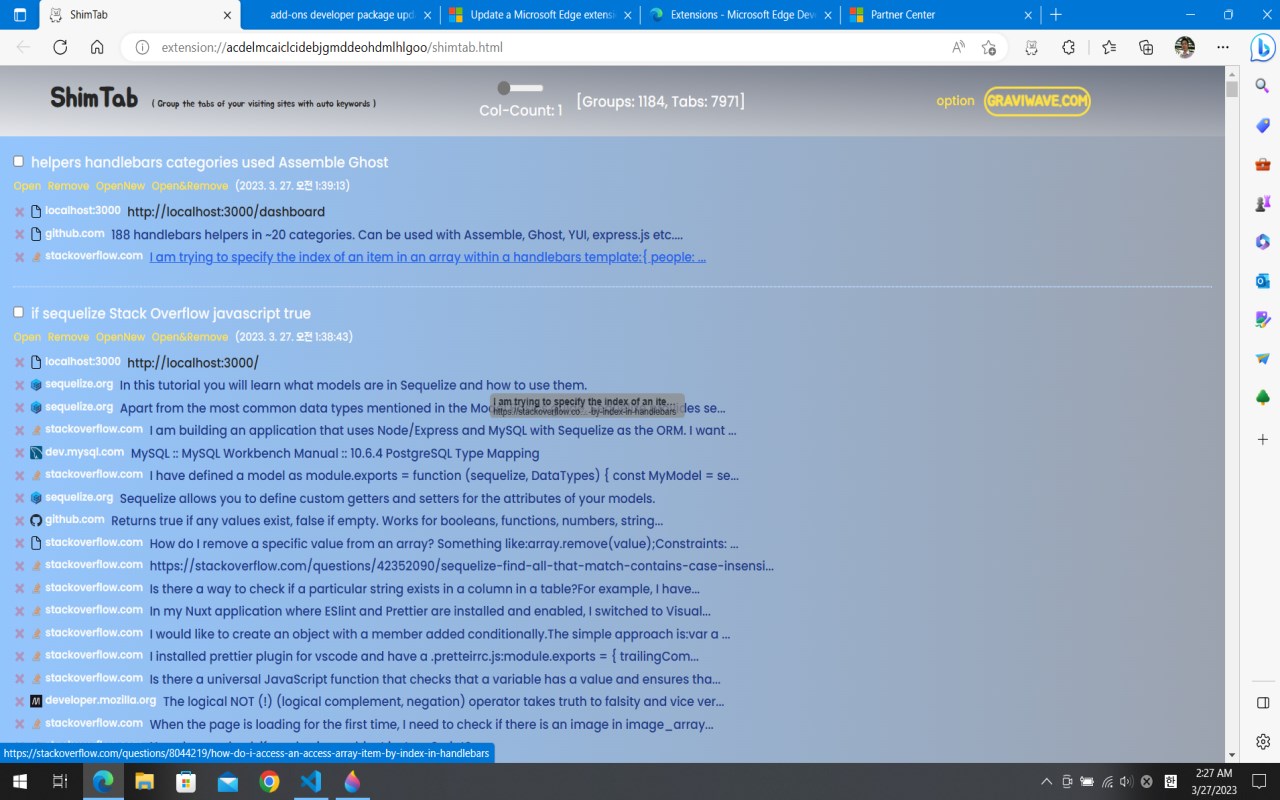Image resolution: width=1280 pixels, height=800 pixels.
Task: Click 'Remove' for handlebars helpers group
Action: coord(68,186)
